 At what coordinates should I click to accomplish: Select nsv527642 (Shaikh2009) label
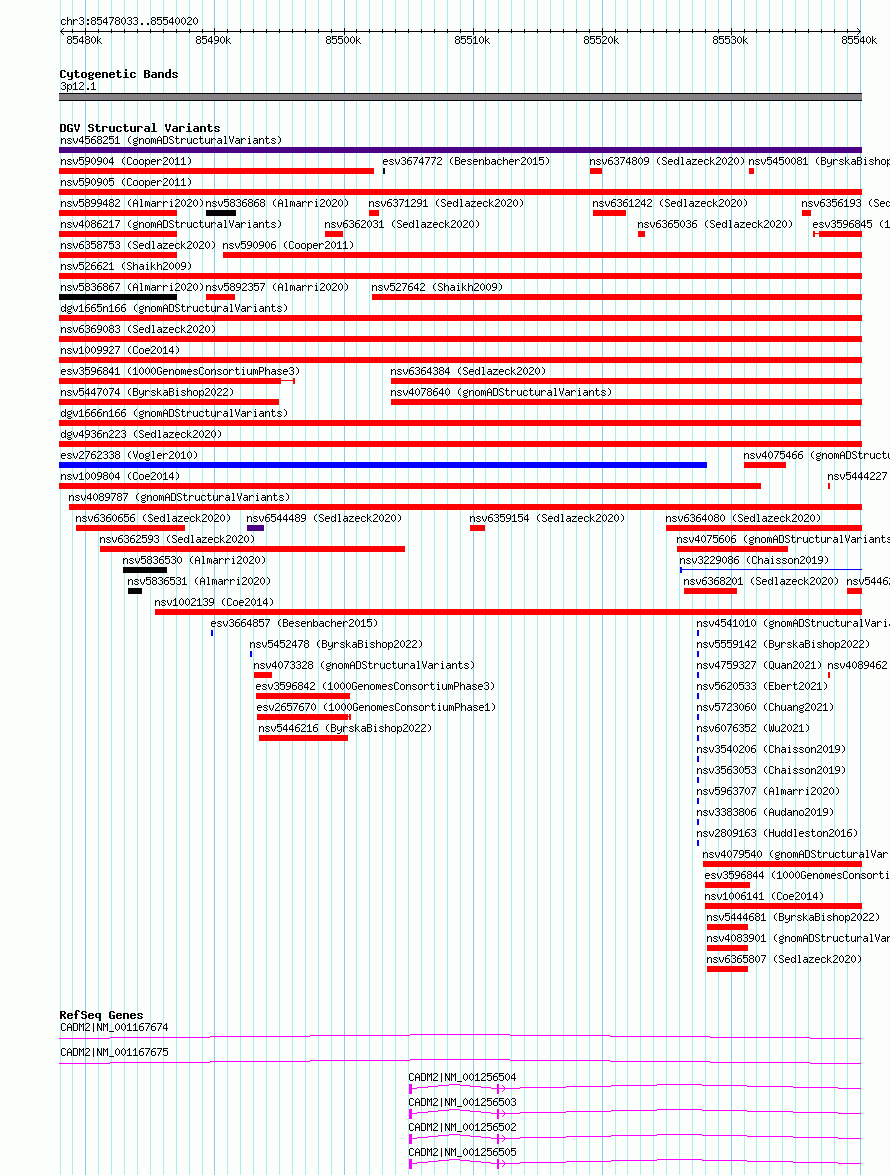click(x=438, y=287)
